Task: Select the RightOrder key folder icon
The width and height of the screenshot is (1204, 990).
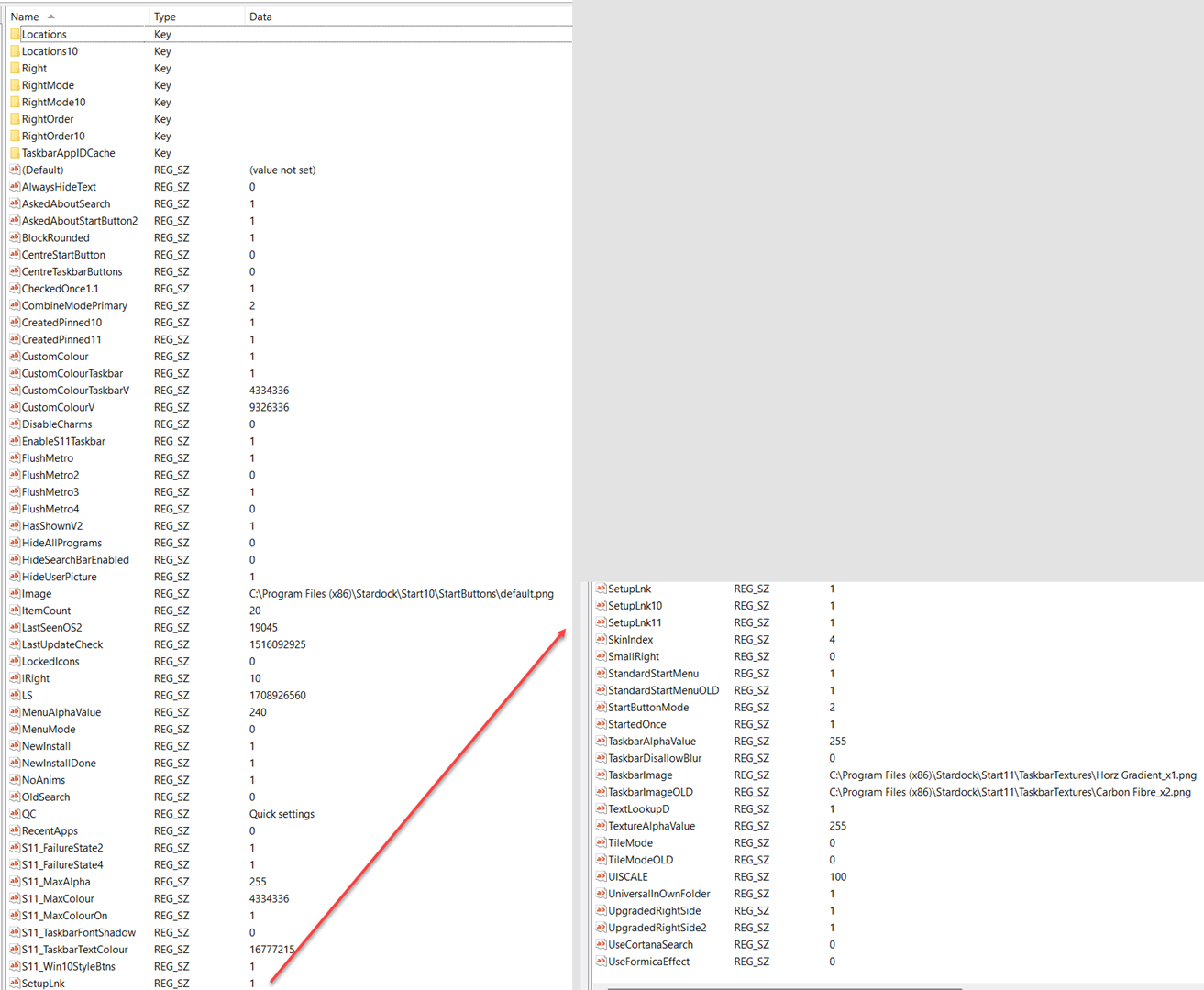Action: (x=15, y=119)
